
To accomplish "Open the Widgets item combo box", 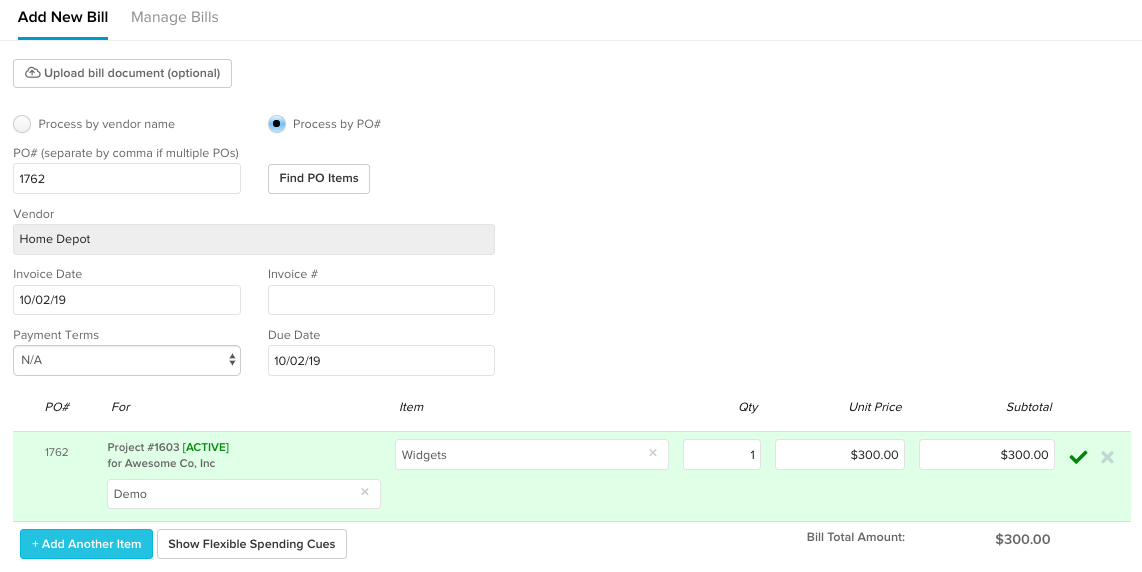I will 532,455.
